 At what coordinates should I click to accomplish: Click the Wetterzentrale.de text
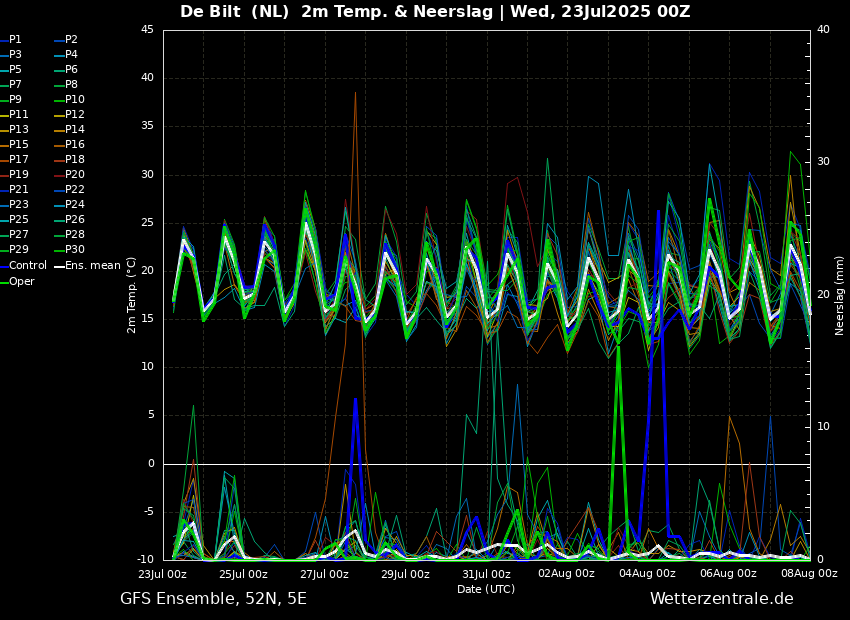(x=721, y=599)
